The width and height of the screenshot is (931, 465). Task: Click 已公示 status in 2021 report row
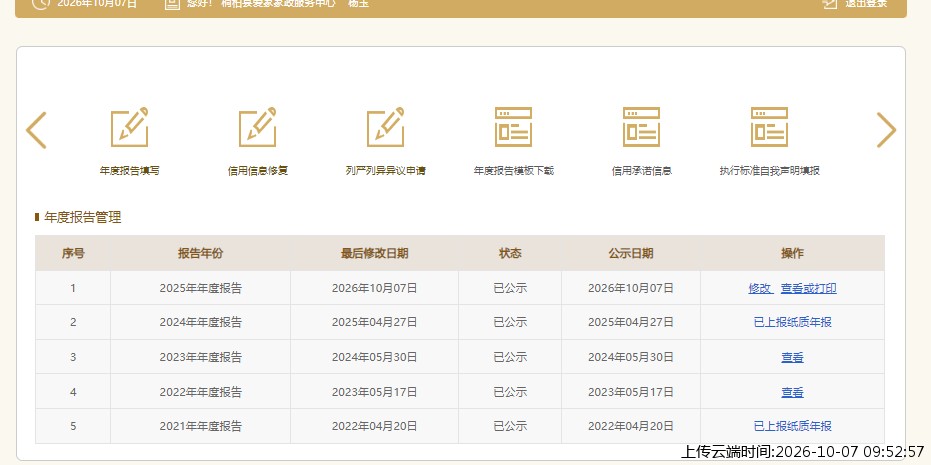pyautogui.click(x=510, y=426)
